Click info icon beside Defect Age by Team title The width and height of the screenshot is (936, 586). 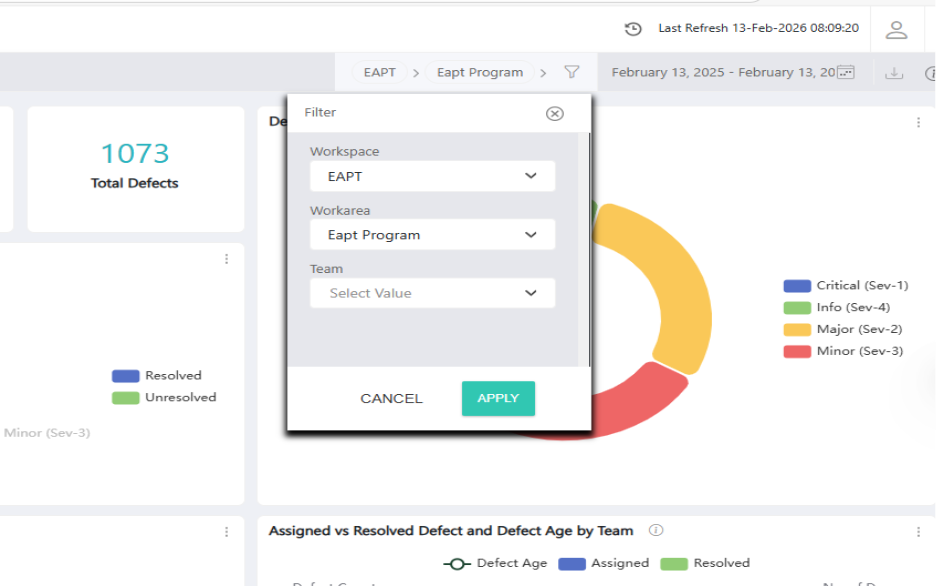click(x=655, y=530)
